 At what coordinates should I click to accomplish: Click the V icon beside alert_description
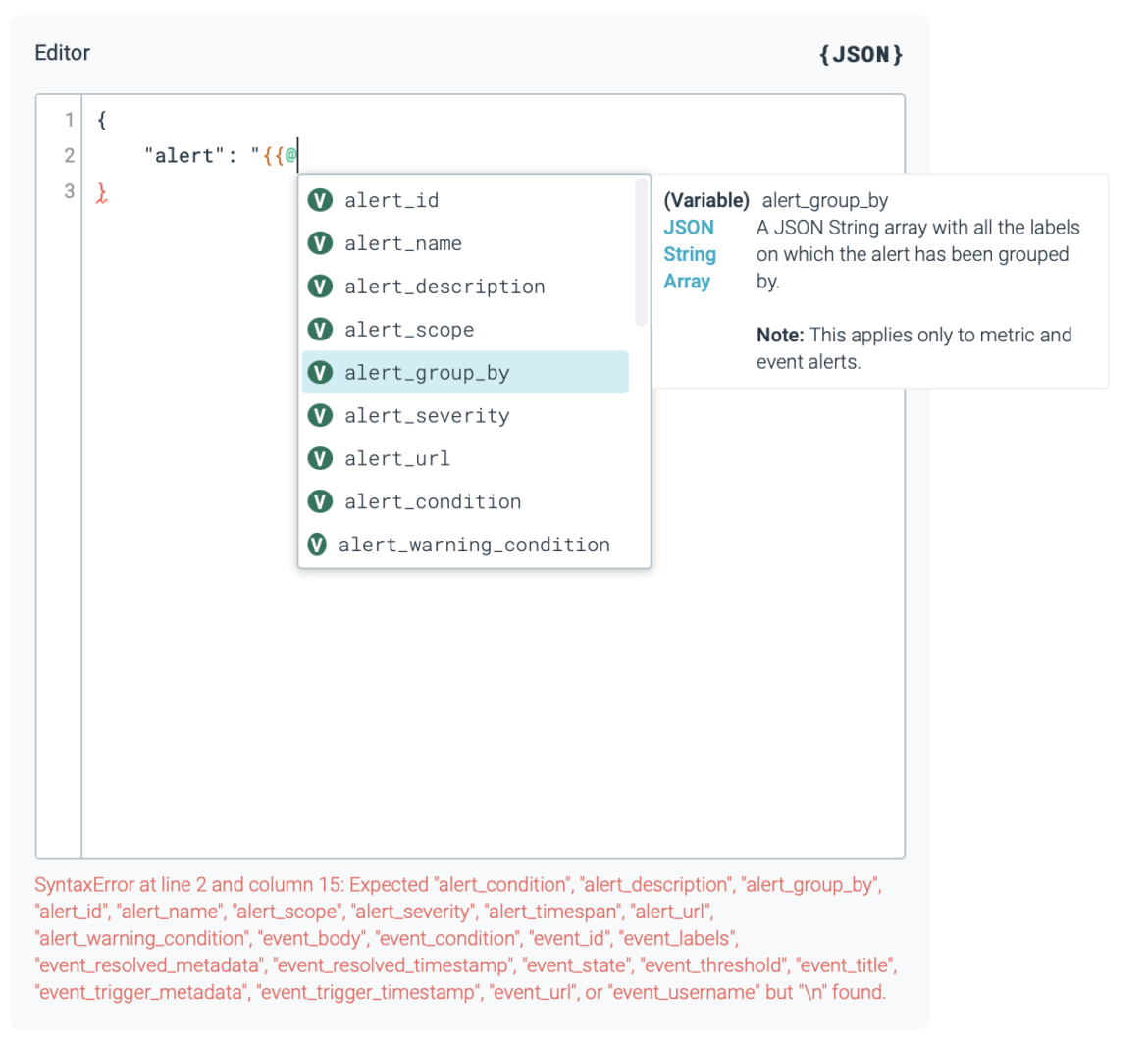[x=321, y=287]
